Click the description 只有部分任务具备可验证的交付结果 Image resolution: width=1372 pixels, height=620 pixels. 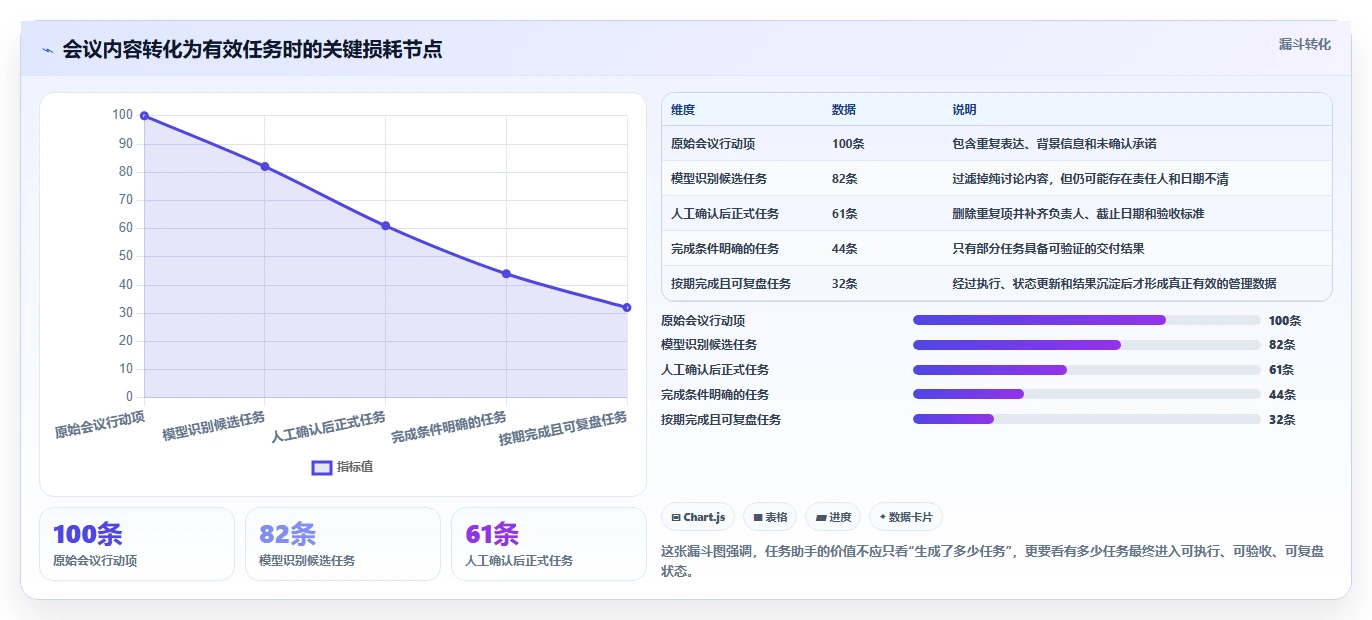(1049, 249)
